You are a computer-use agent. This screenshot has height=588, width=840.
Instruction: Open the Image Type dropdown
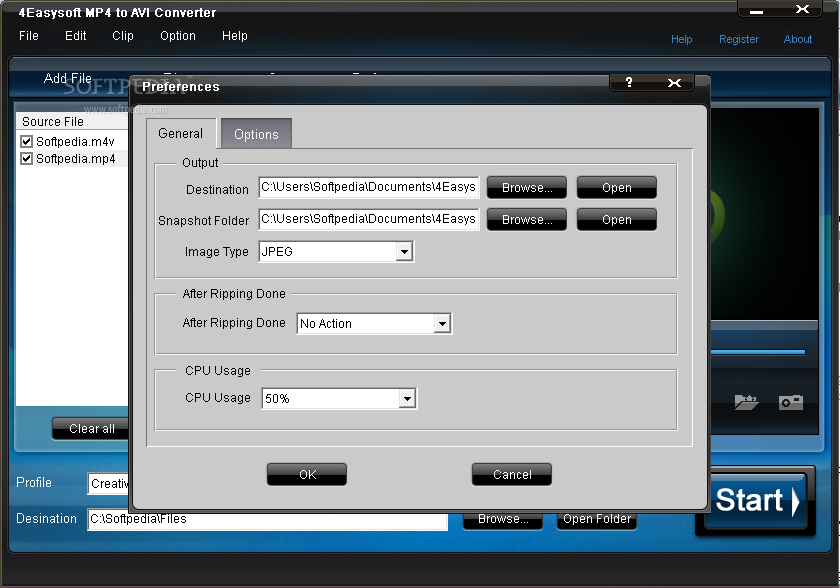point(404,251)
